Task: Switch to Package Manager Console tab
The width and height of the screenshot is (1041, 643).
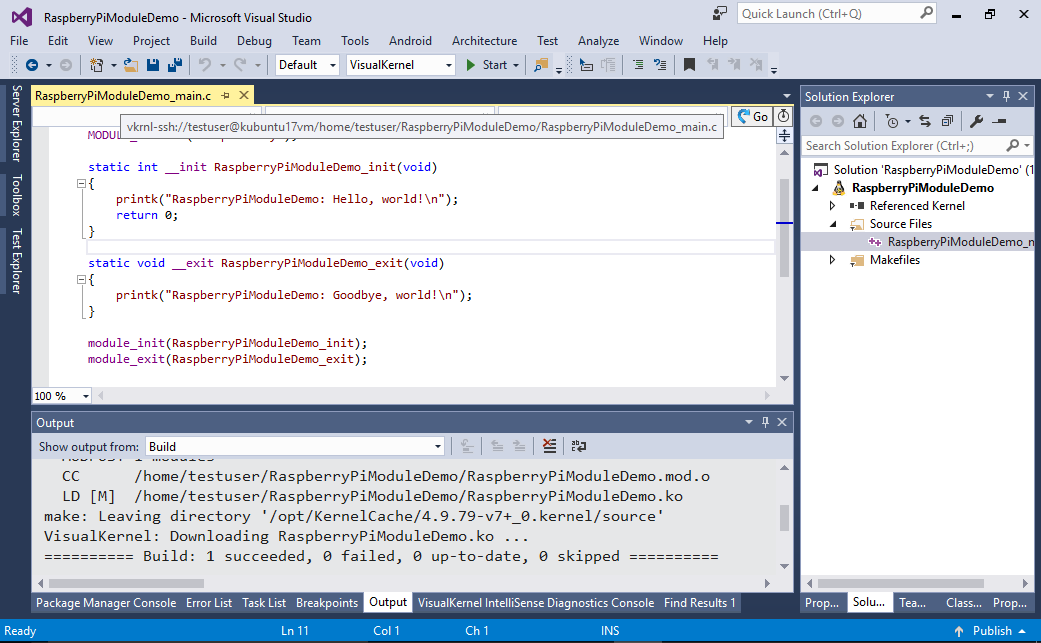Action: (x=106, y=603)
